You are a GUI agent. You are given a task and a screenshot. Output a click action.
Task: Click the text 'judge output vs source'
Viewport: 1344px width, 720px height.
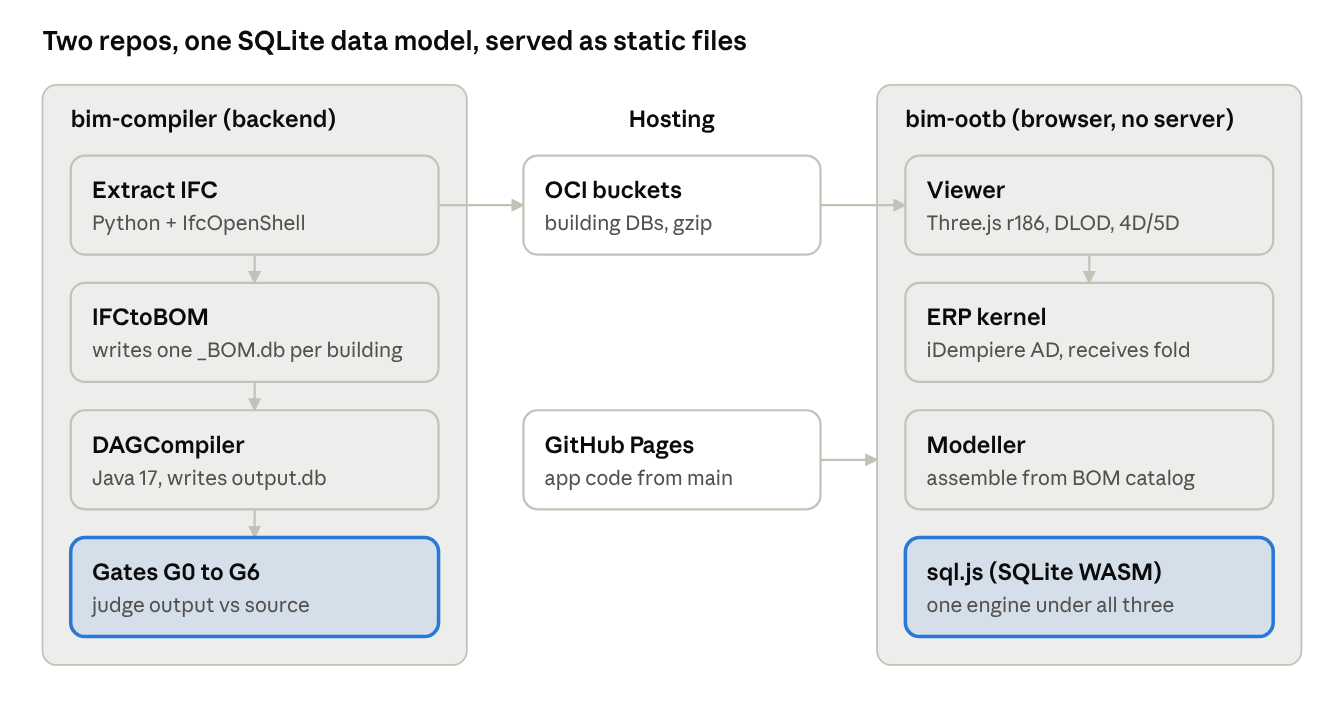[x=201, y=605]
